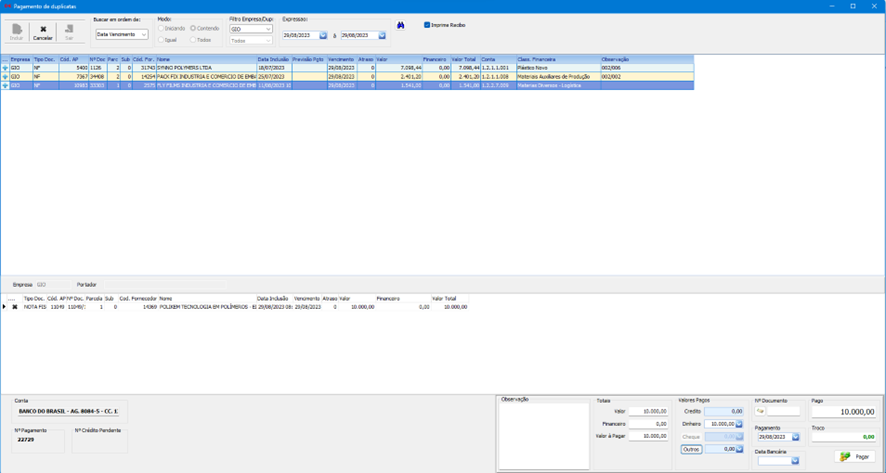Viewport: 886px width, 473px height.
Task: Click the plus icon on PACK FIX row
Action: [5, 75]
